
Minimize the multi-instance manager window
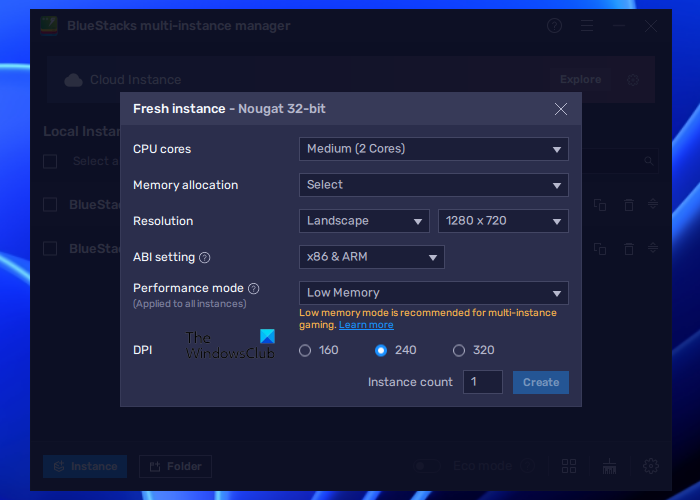[619, 26]
